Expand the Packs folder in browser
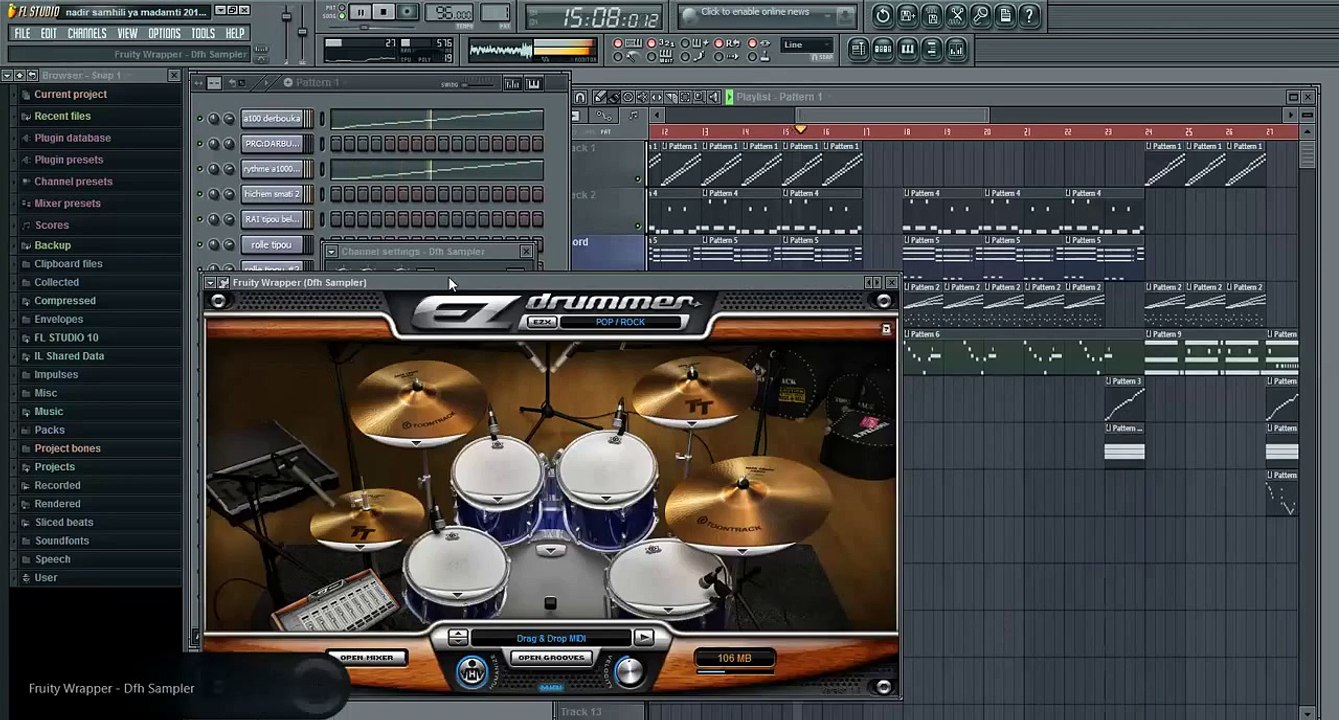This screenshot has height=720, width=1339. [x=49, y=430]
